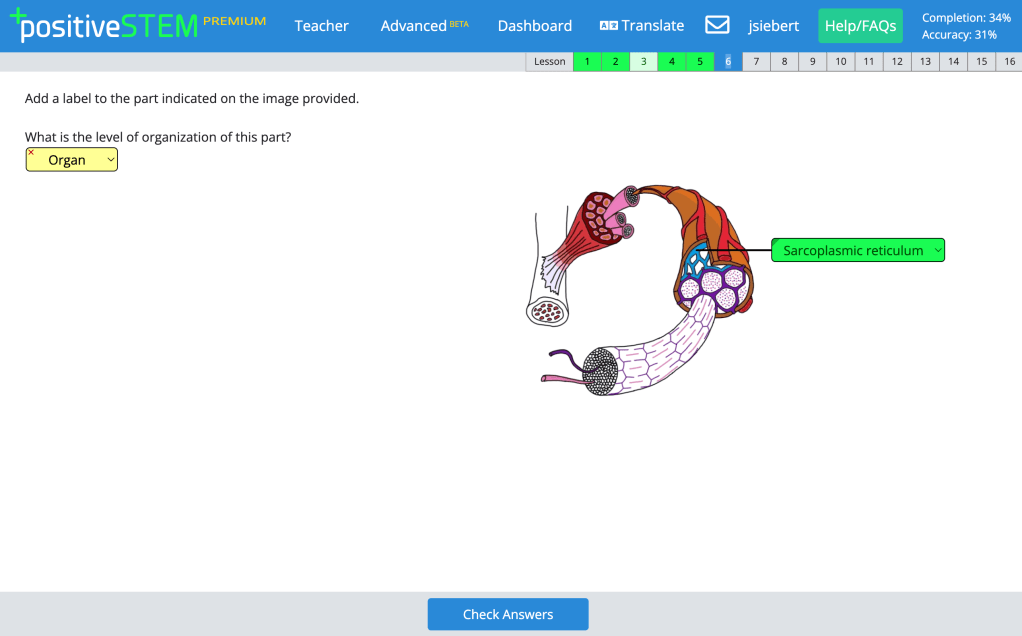Select lesson question 7
The height and width of the screenshot is (636, 1022).
click(x=756, y=62)
